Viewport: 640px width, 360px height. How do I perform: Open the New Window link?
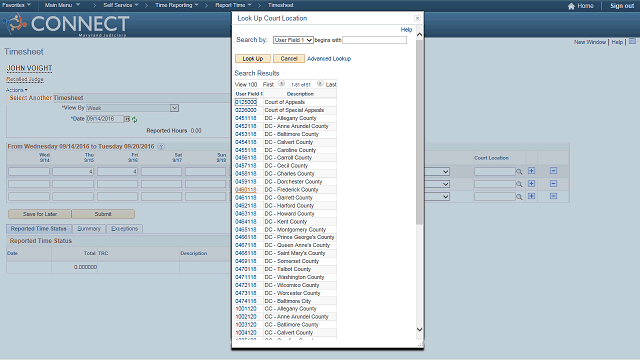590,42
